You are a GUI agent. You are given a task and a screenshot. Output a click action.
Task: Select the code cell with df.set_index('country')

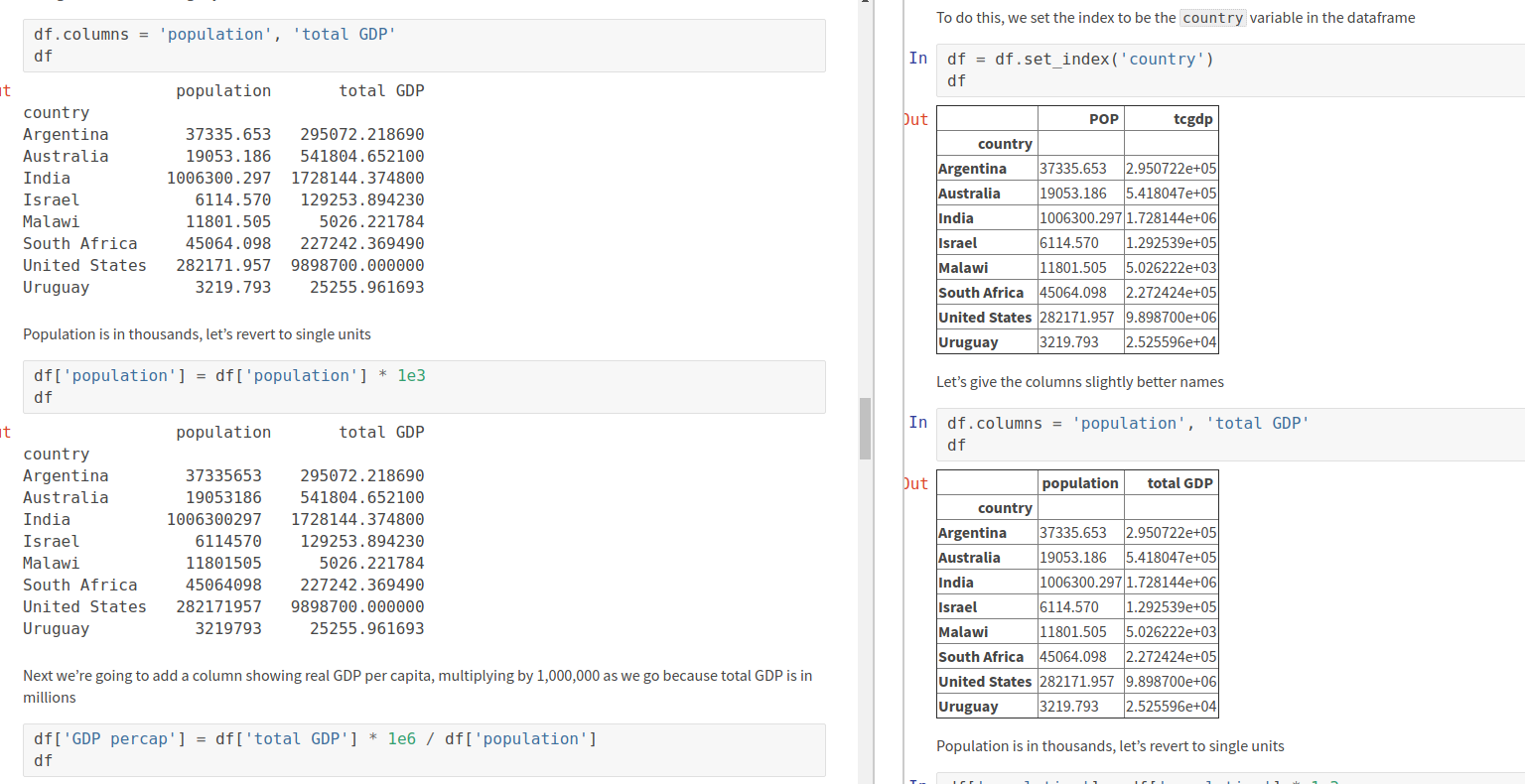(x=1092, y=69)
